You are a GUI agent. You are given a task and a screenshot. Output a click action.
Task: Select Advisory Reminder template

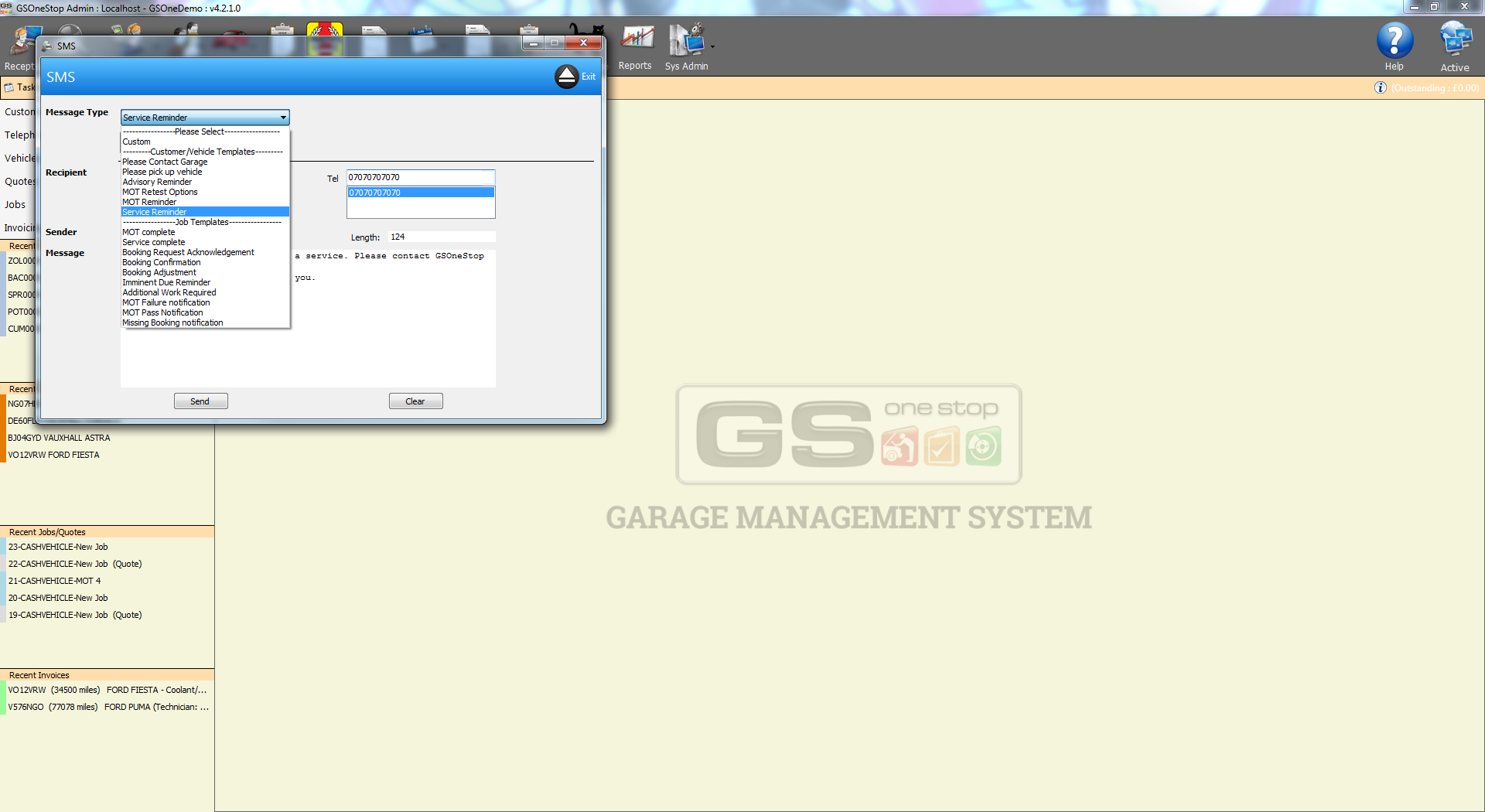coord(206,182)
